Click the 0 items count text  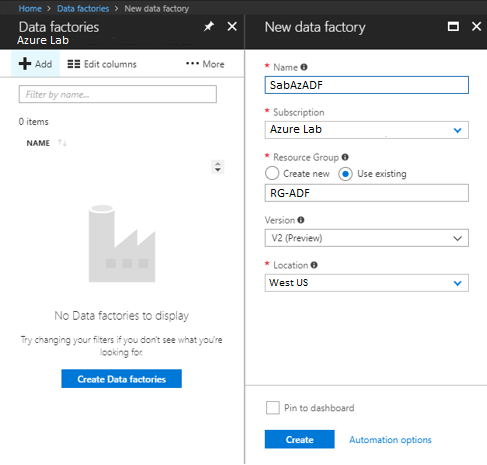click(34, 122)
